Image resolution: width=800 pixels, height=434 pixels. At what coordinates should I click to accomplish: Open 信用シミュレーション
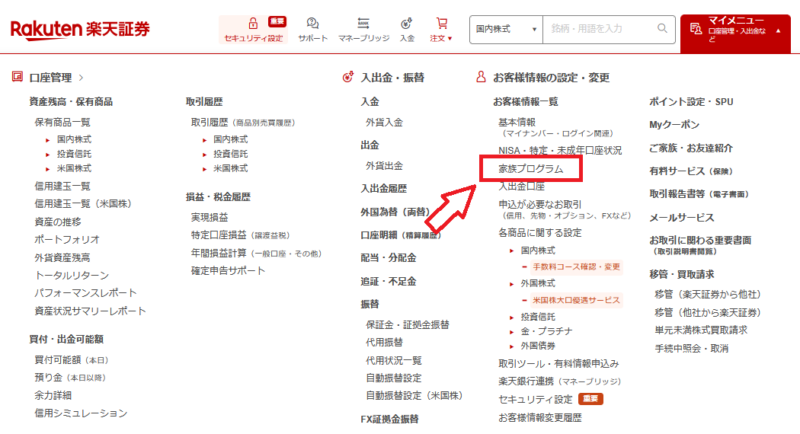[x=81, y=413]
